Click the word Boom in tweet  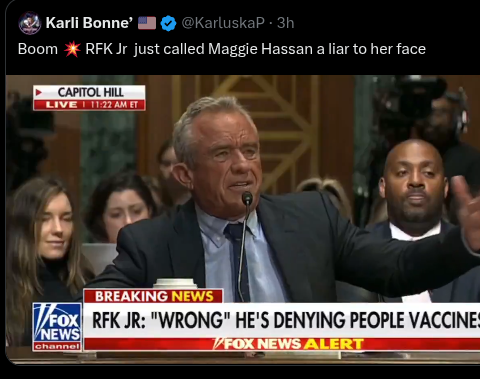click(38, 49)
